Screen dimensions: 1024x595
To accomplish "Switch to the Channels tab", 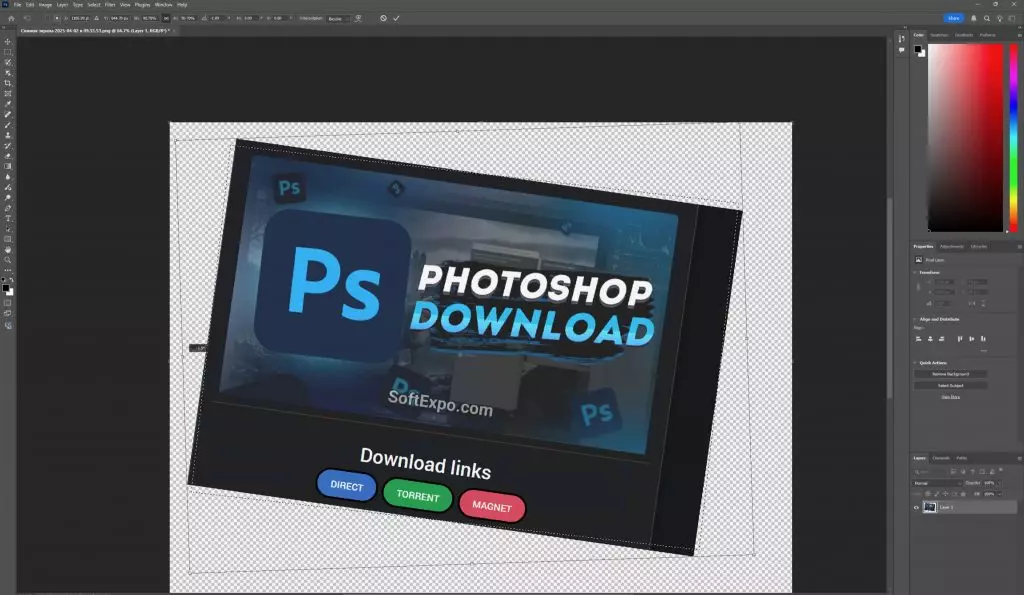I will click(x=941, y=458).
